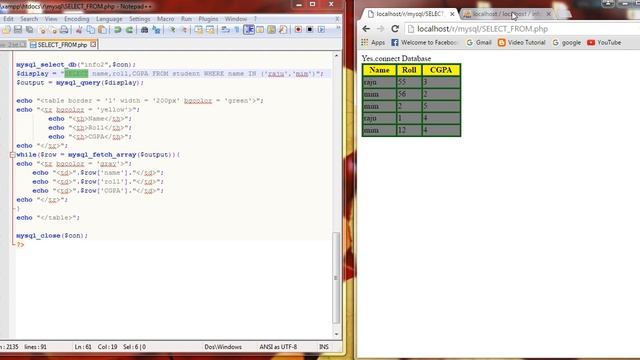The height and width of the screenshot is (360, 640).
Task: Open the Apps bookmark shortcut
Action: point(373,42)
